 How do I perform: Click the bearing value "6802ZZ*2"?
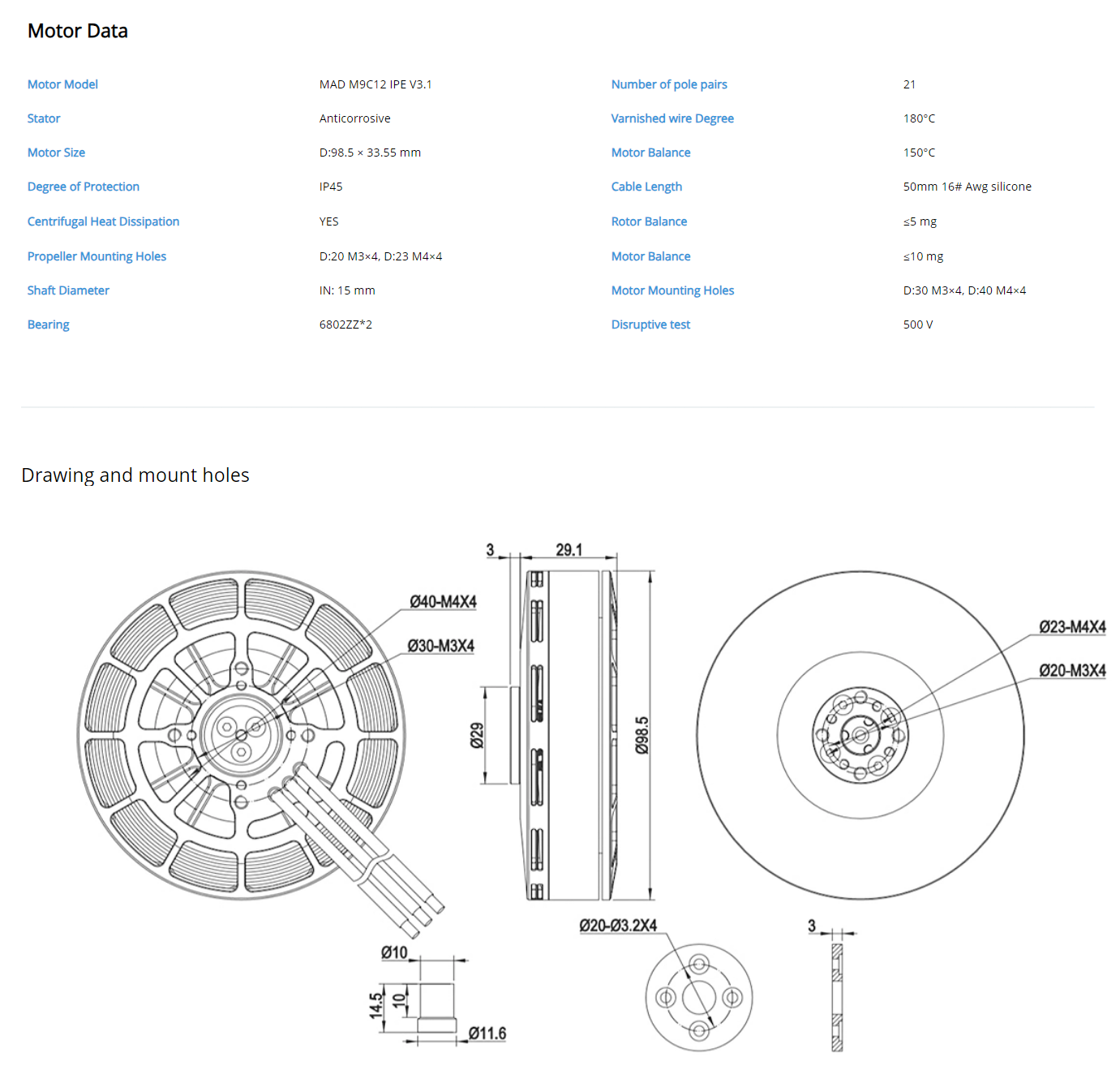345,324
